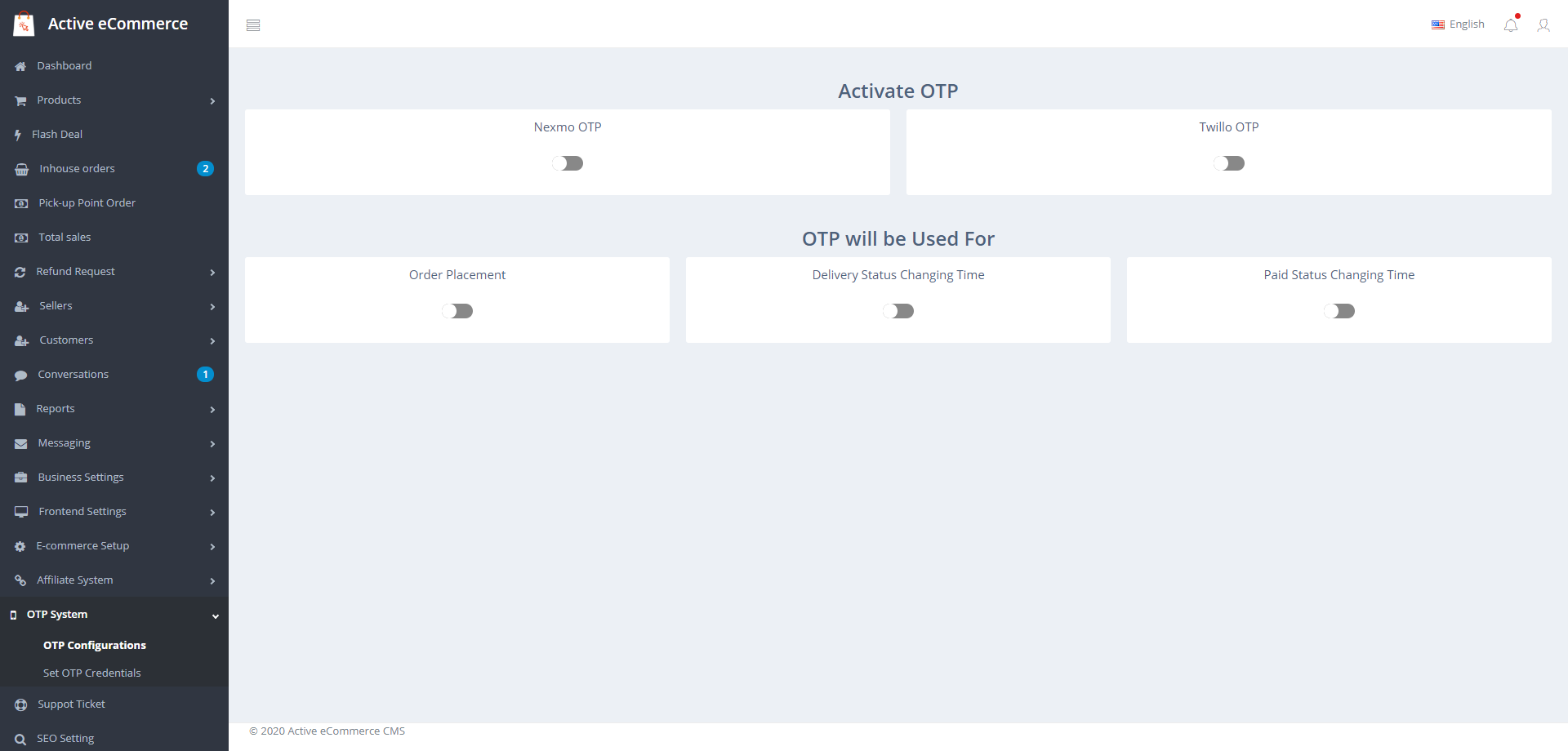Click the Flash Deal lightning icon

pyautogui.click(x=18, y=135)
